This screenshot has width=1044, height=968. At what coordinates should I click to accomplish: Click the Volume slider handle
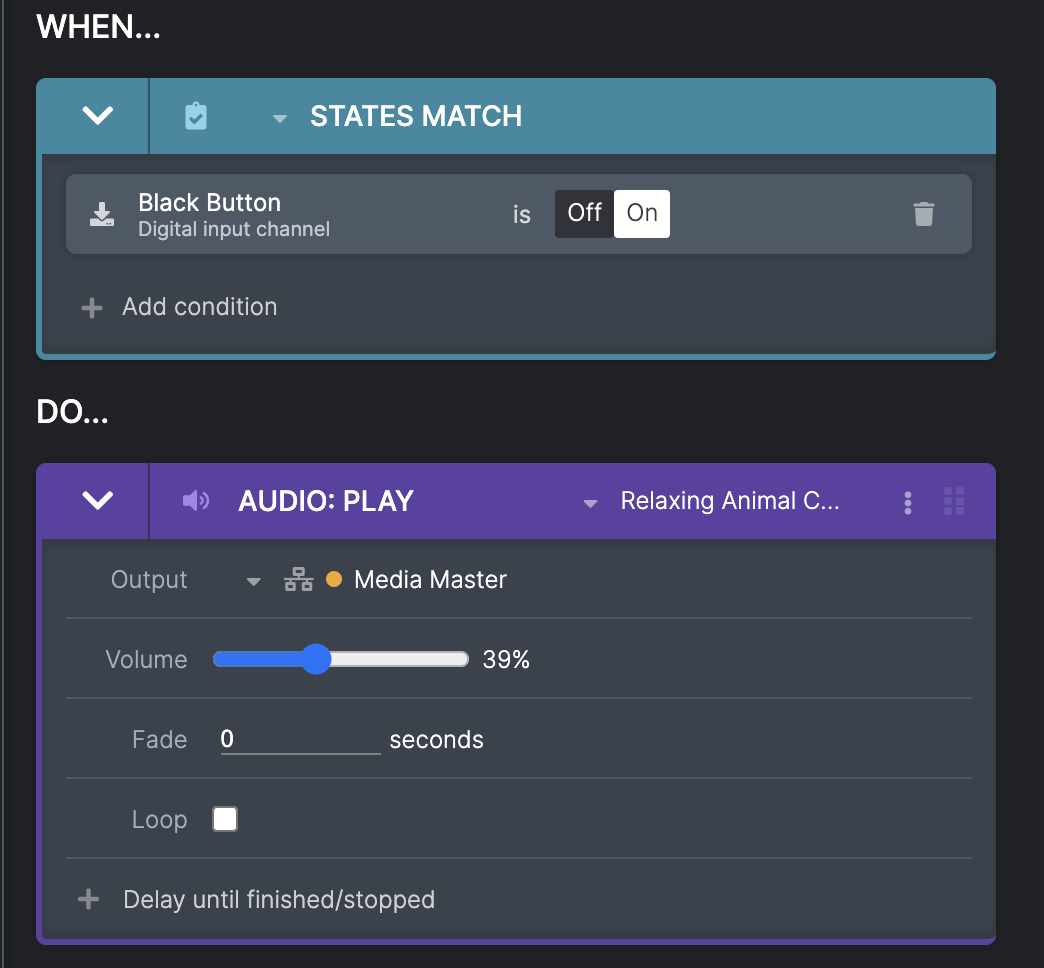click(x=316, y=659)
